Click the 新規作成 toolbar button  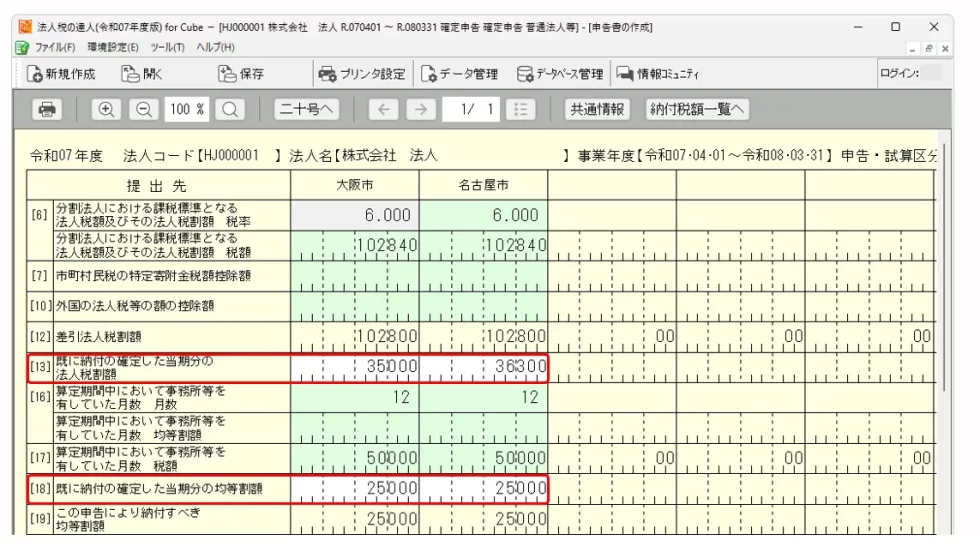click(x=61, y=74)
